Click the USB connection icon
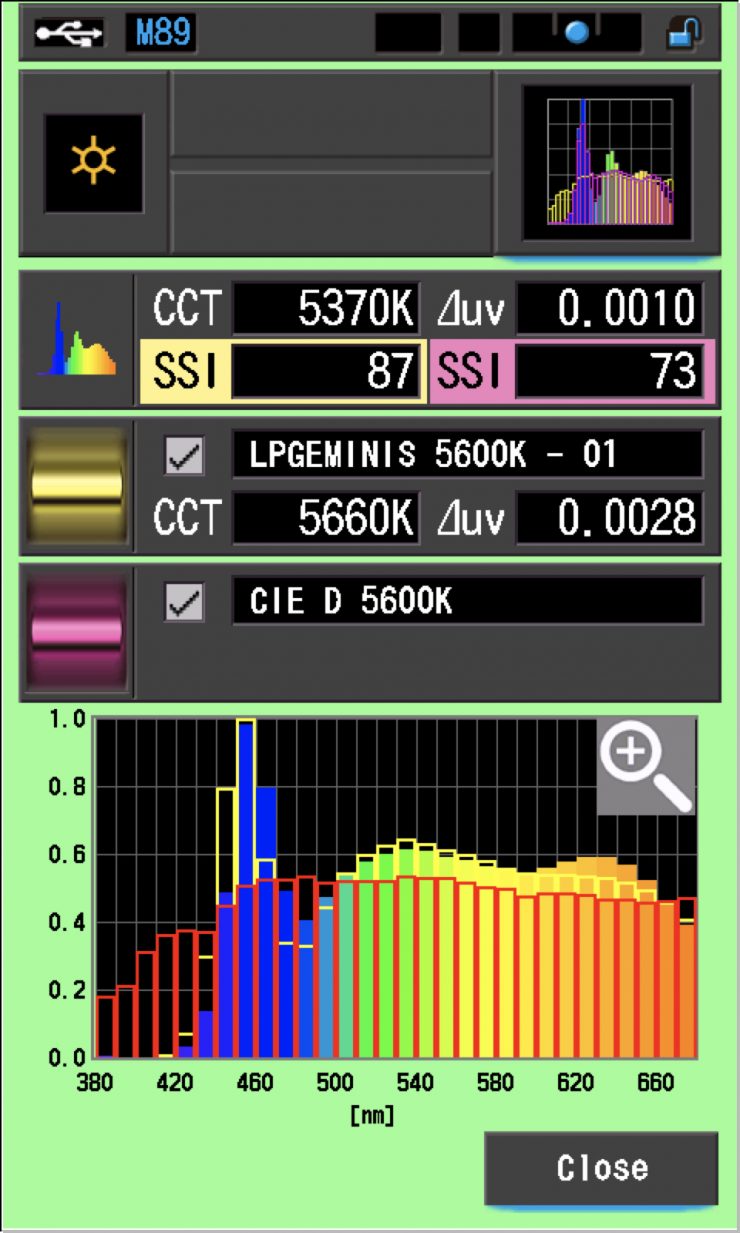Screen dimensions: 740x1233 [68, 34]
